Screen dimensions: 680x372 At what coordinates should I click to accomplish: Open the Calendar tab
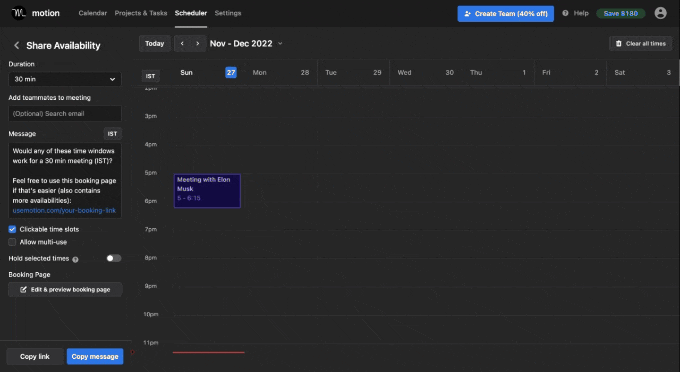92,13
